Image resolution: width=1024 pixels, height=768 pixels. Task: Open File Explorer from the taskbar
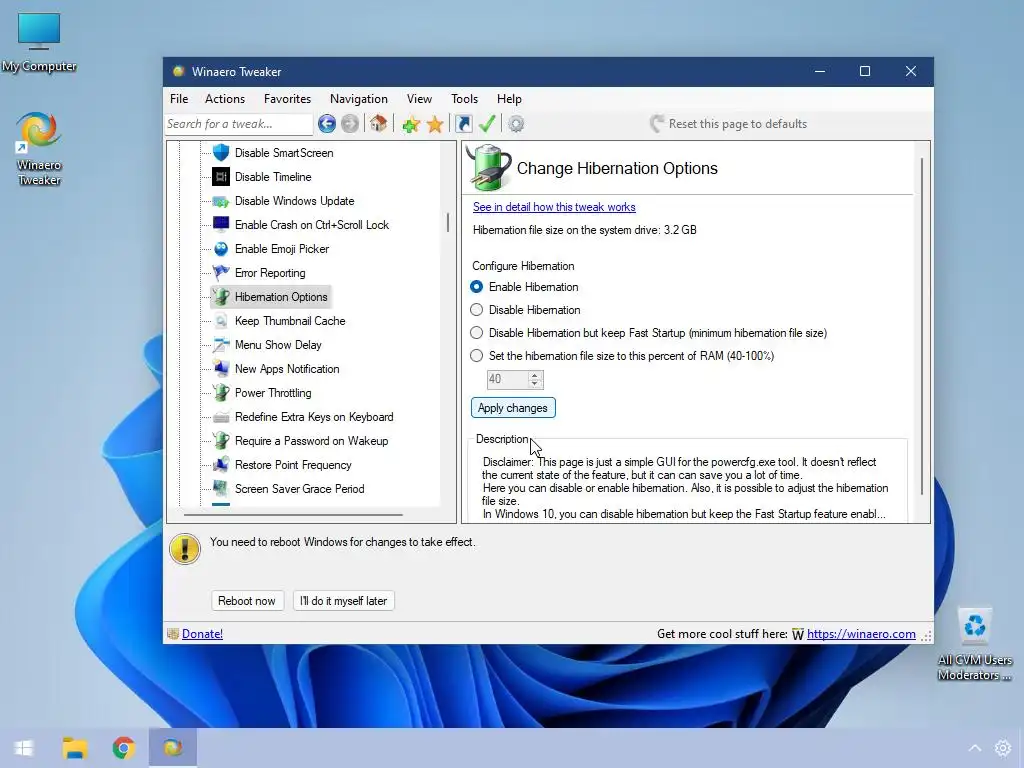[x=74, y=748]
